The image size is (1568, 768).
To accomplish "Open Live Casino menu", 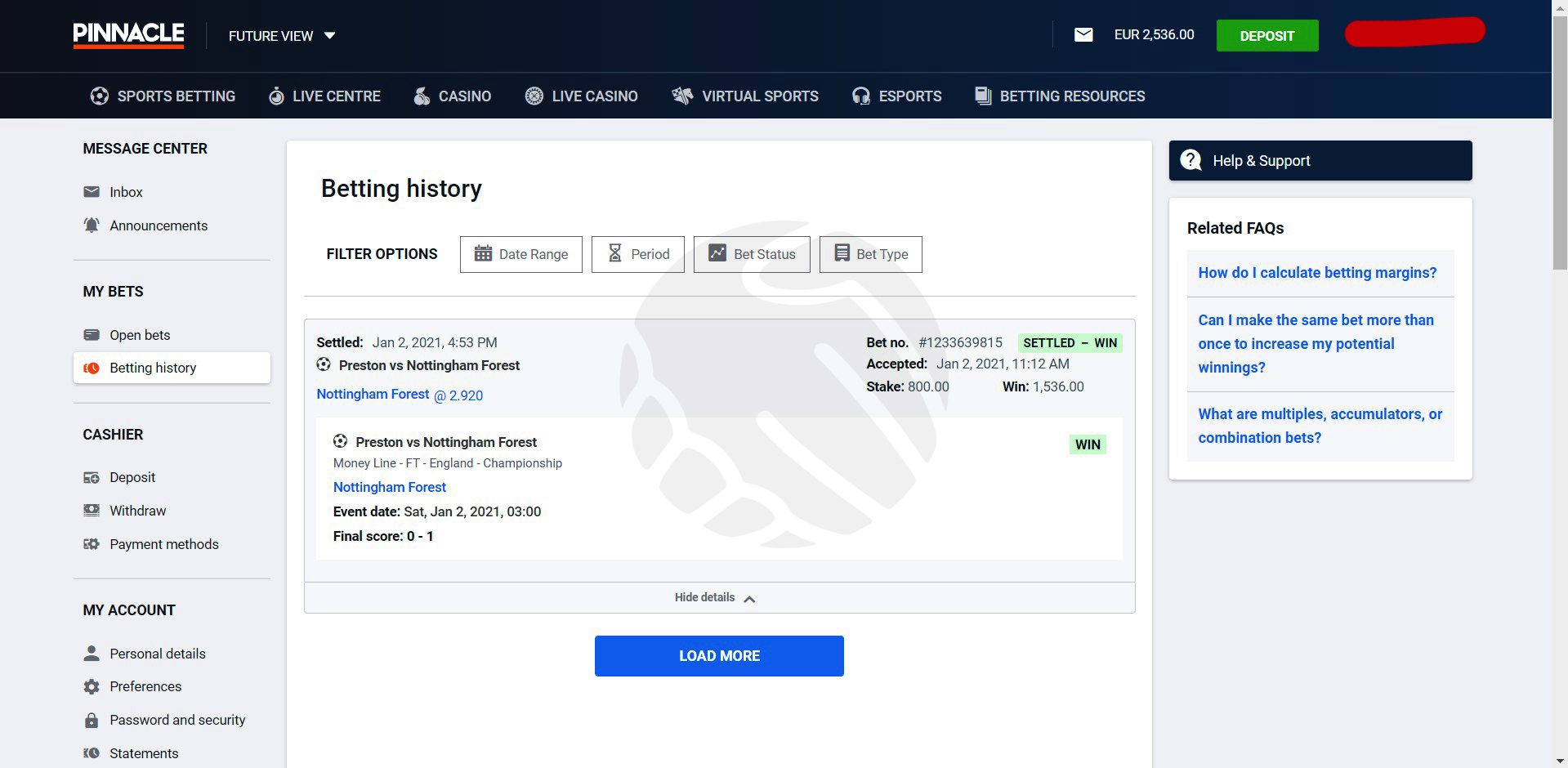I will coord(581,96).
